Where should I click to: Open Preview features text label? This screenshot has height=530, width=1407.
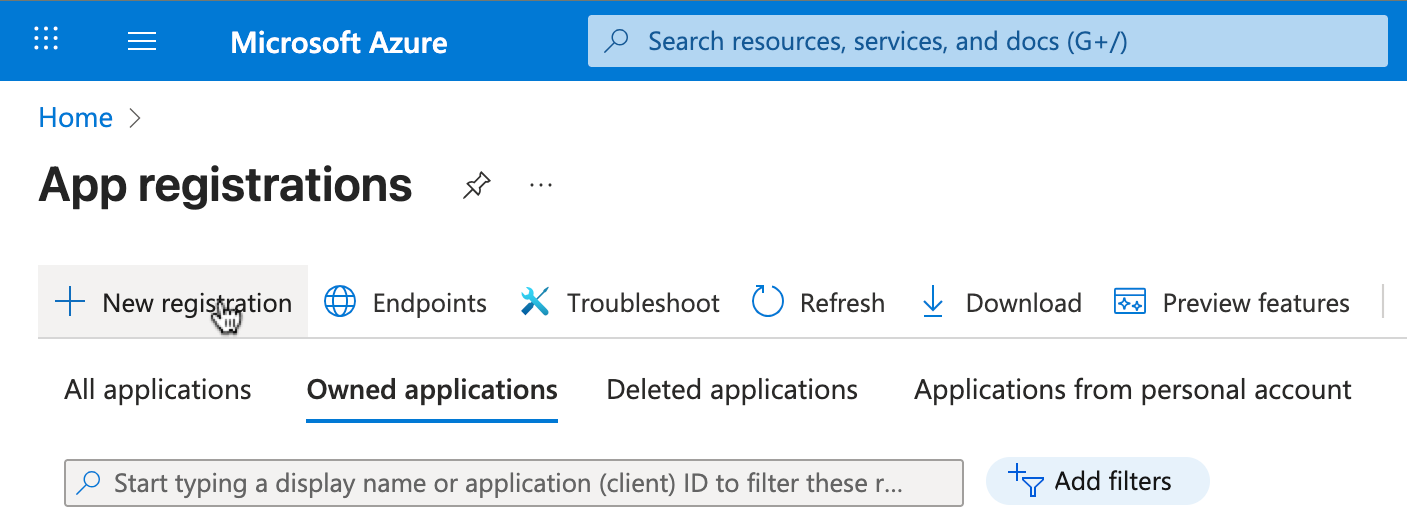tap(1256, 303)
